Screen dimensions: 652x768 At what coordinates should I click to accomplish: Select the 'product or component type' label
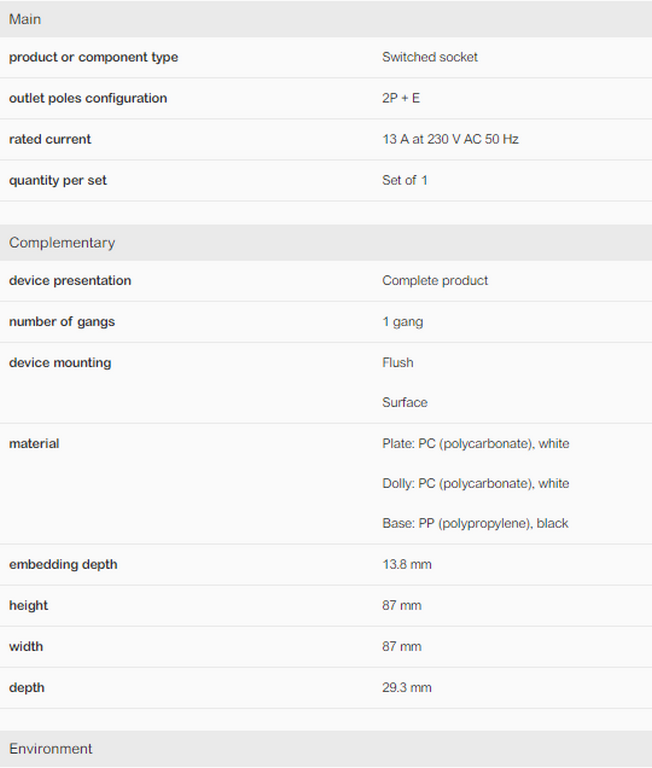click(x=93, y=57)
